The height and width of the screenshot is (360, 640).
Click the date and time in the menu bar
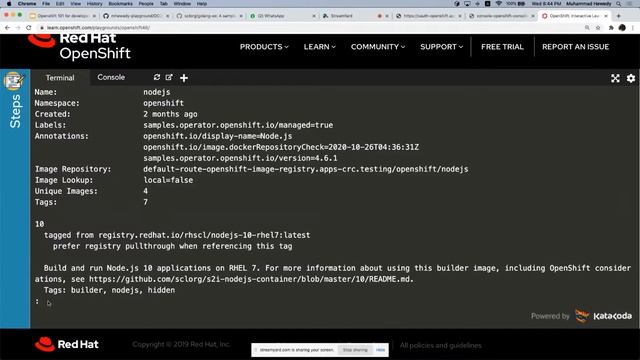(x=546, y=4)
